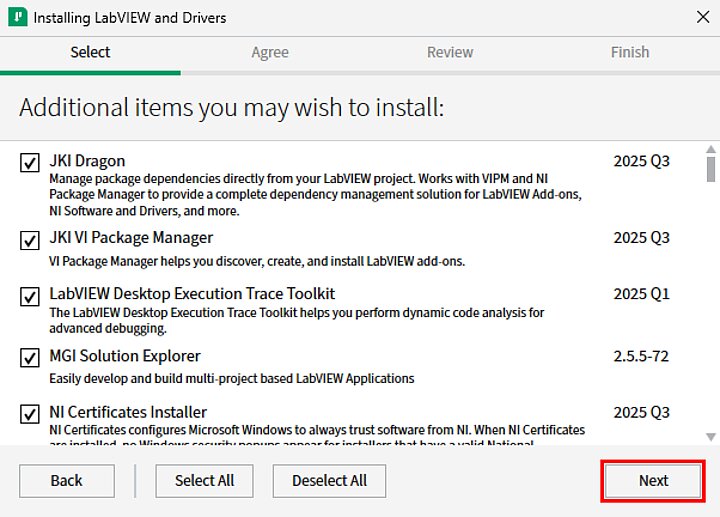Click 'Installing LabVIEW and Drivers' window title
This screenshot has width=720, height=517.
click(130, 18)
